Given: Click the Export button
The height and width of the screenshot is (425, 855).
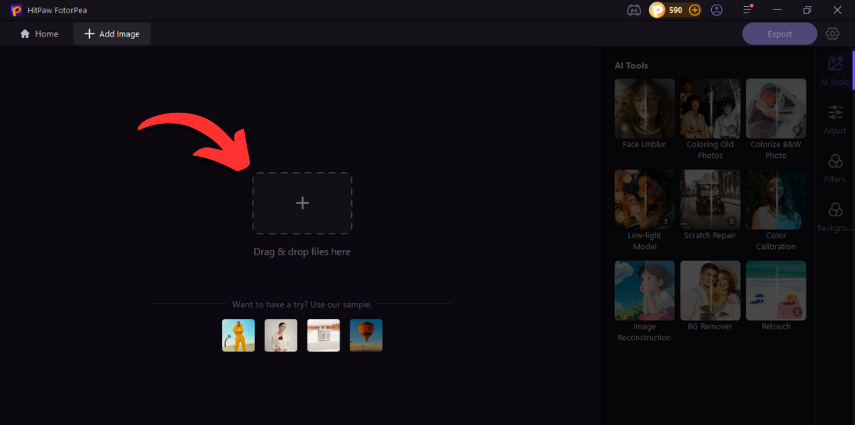Looking at the screenshot, I should (780, 34).
